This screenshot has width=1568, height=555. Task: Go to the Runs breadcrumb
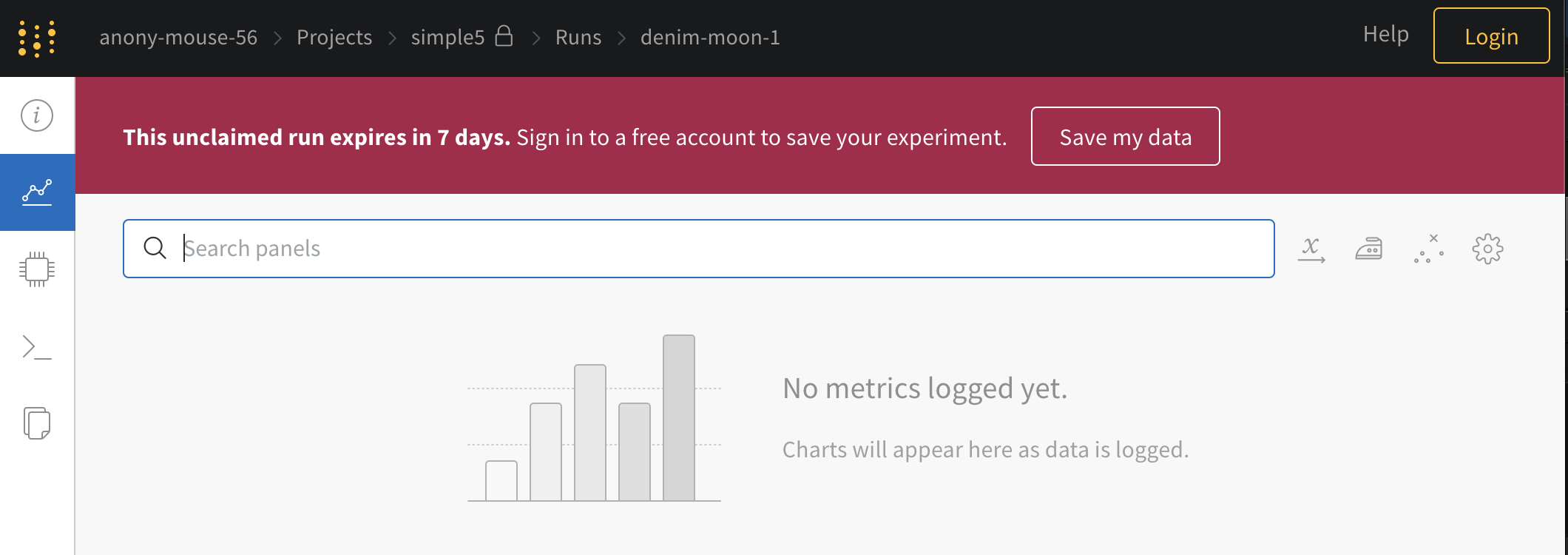pyautogui.click(x=578, y=38)
